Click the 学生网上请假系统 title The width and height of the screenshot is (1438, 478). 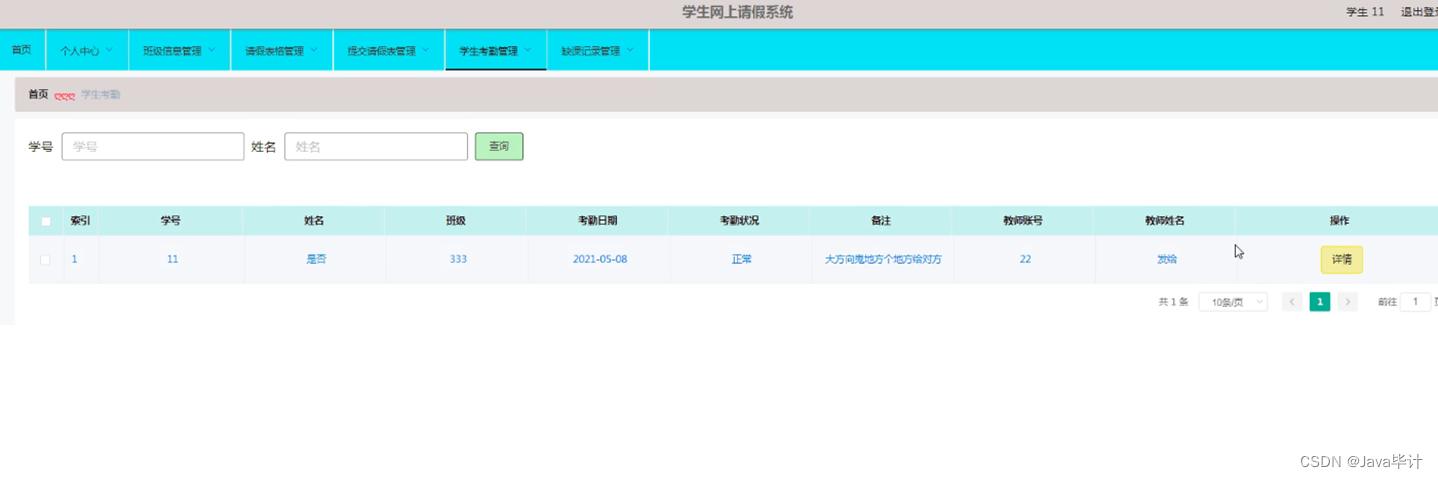pyautogui.click(x=737, y=12)
